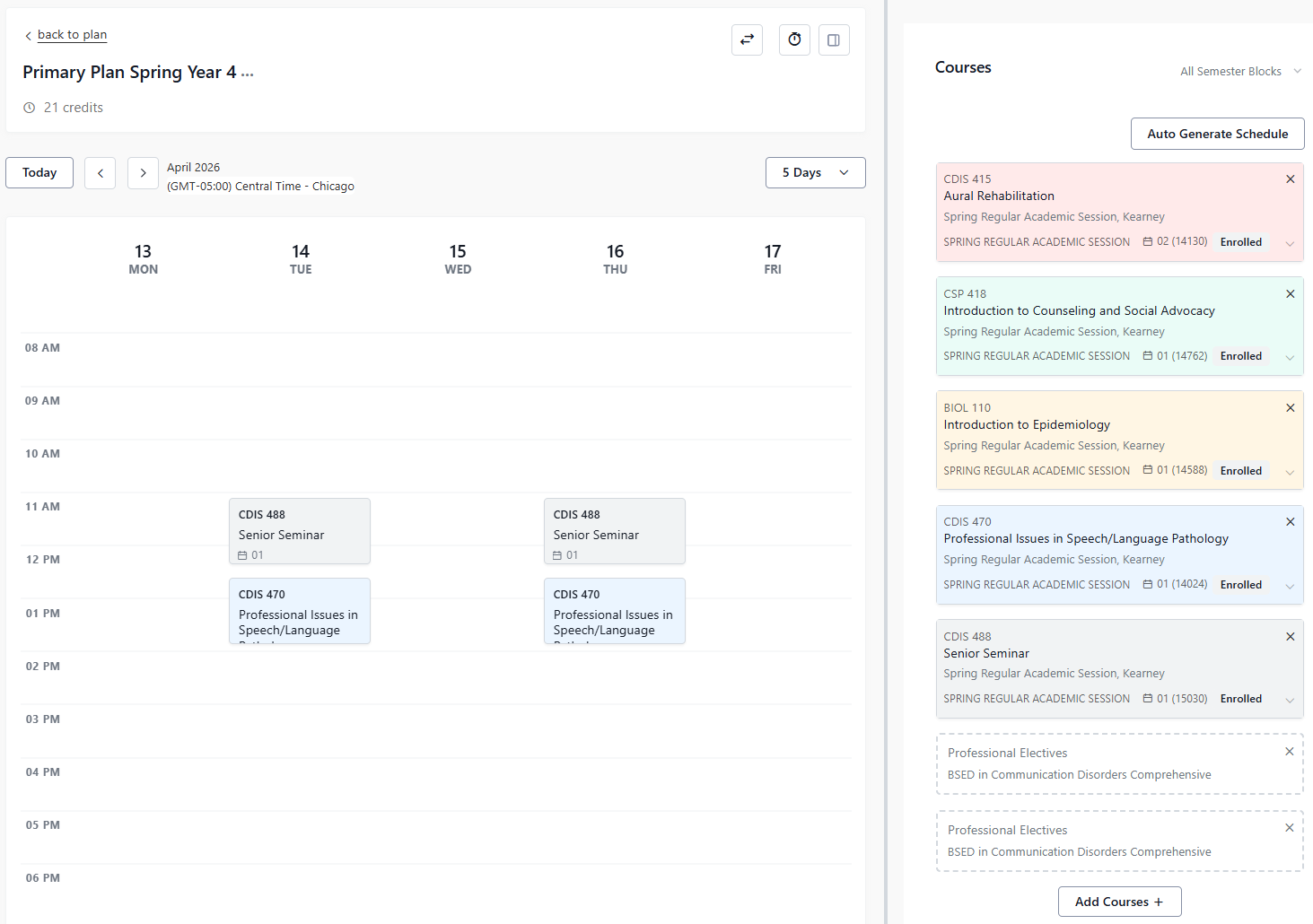The image size is (1313, 924).
Task: Remove first Professional Electives placeholder
Action: coord(1289,752)
